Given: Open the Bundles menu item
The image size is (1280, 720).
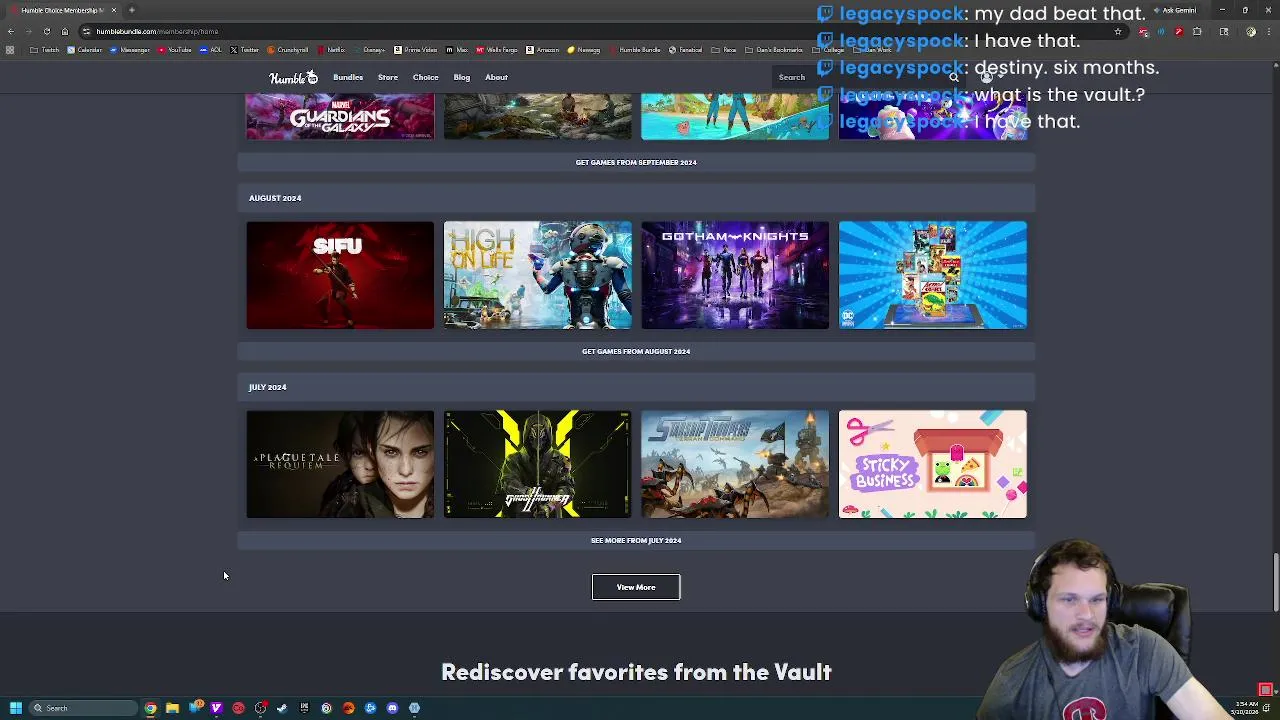Looking at the screenshot, I should [x=348, y=77].
